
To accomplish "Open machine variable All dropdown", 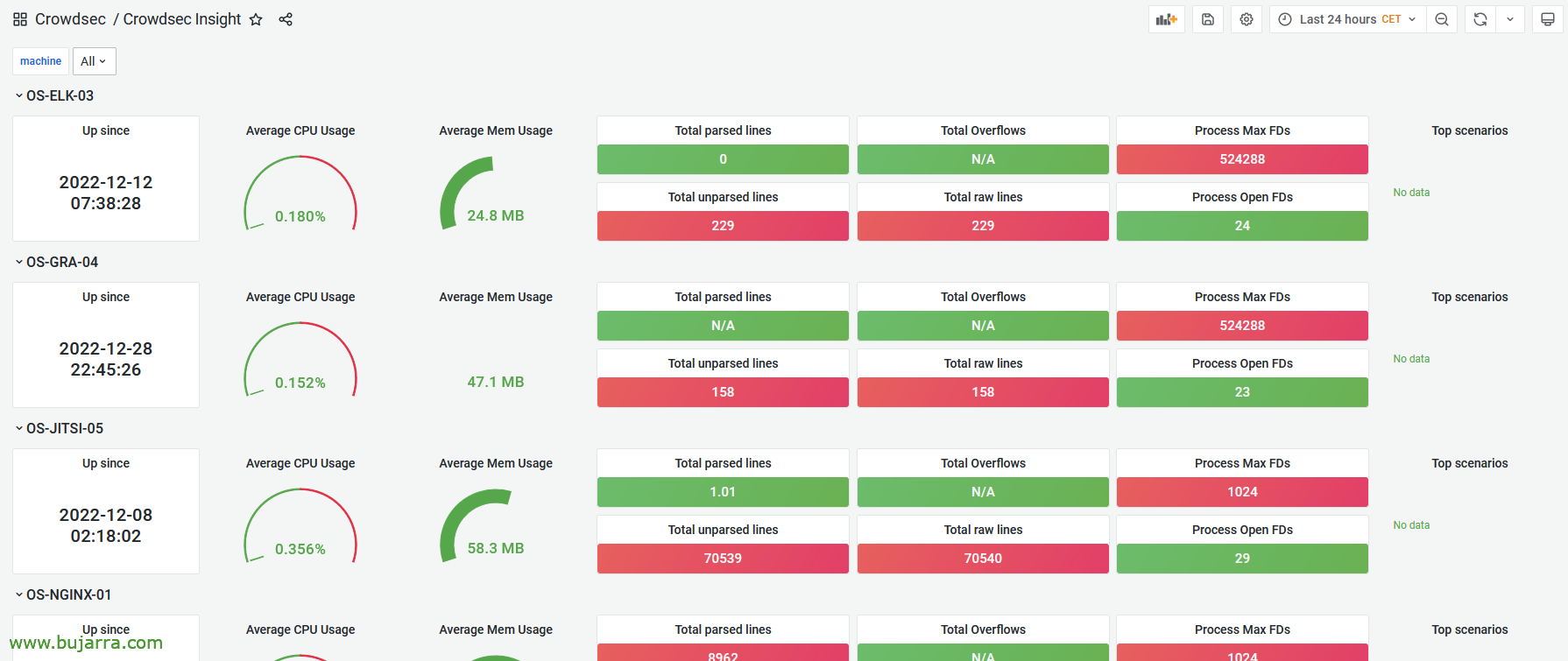I will [x=94, y=61].
